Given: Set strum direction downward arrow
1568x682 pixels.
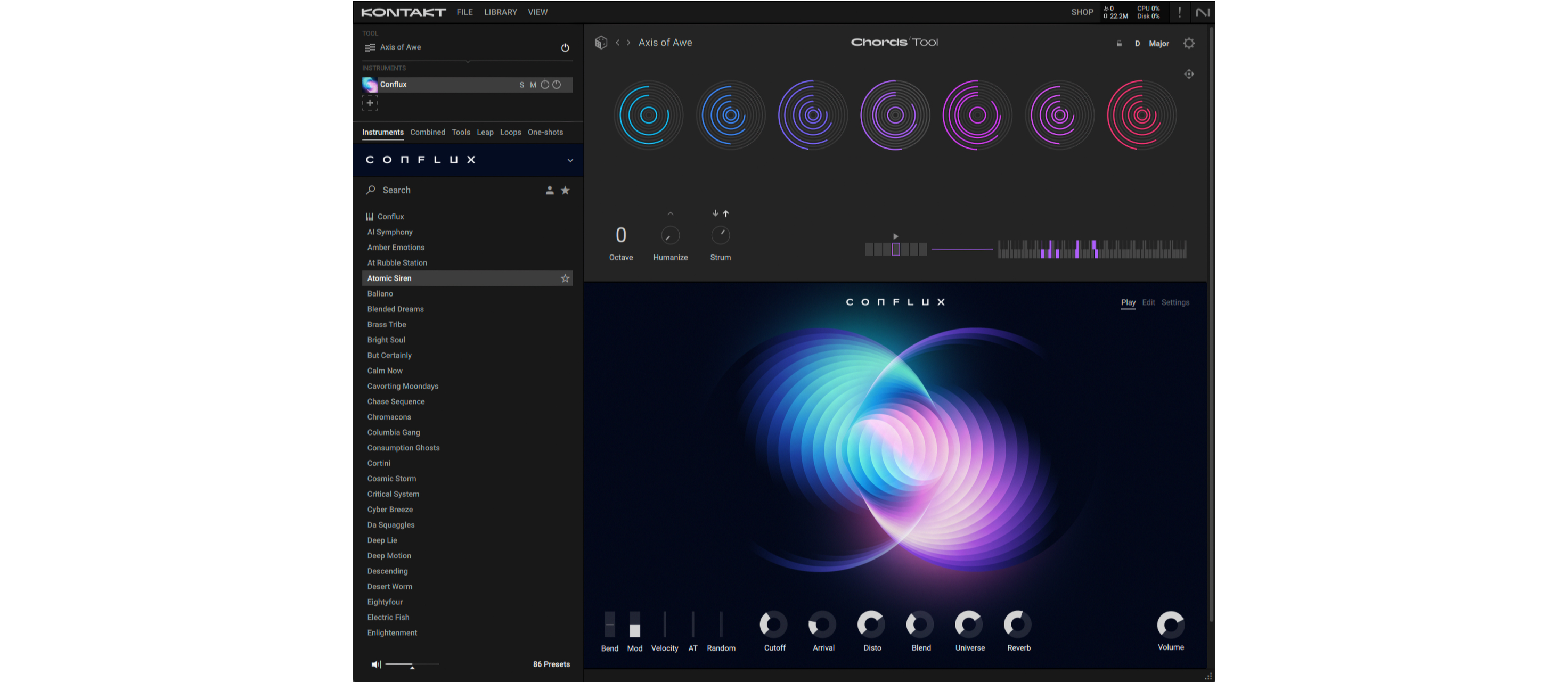Looking at the screenshot, I should [x=715, y=213].
